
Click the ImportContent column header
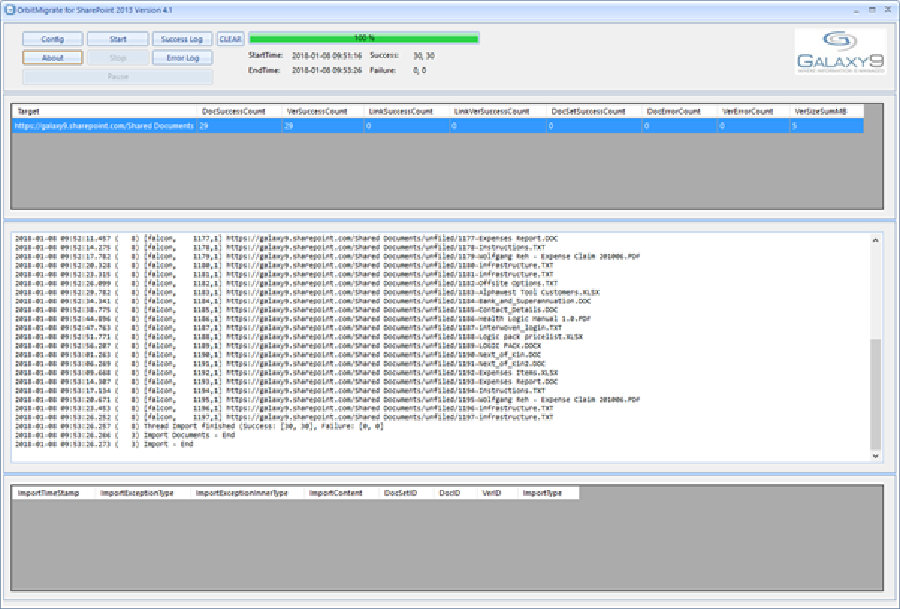coord(341,493)
